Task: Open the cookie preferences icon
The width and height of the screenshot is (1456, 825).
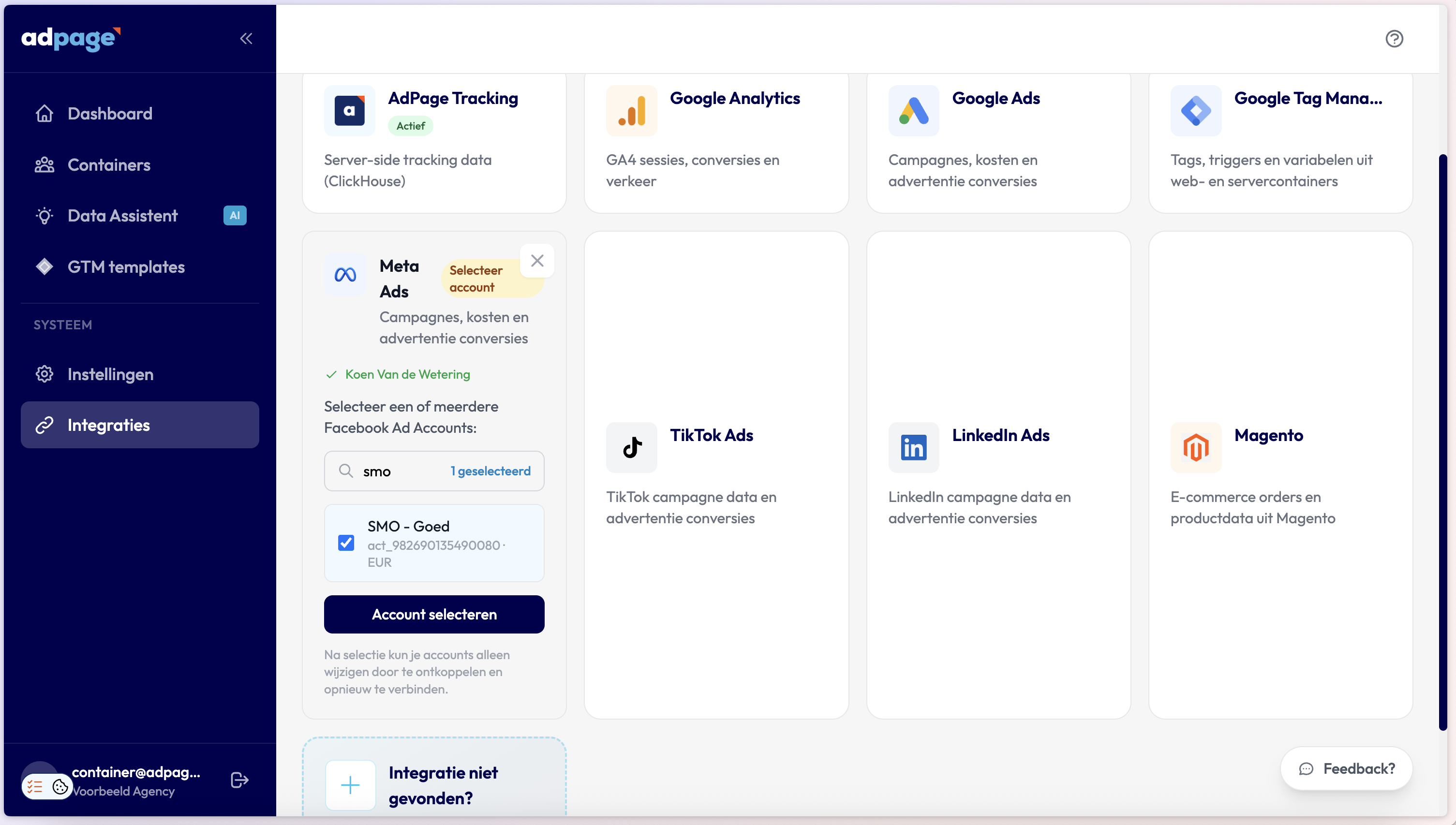Action: (60, 786)
